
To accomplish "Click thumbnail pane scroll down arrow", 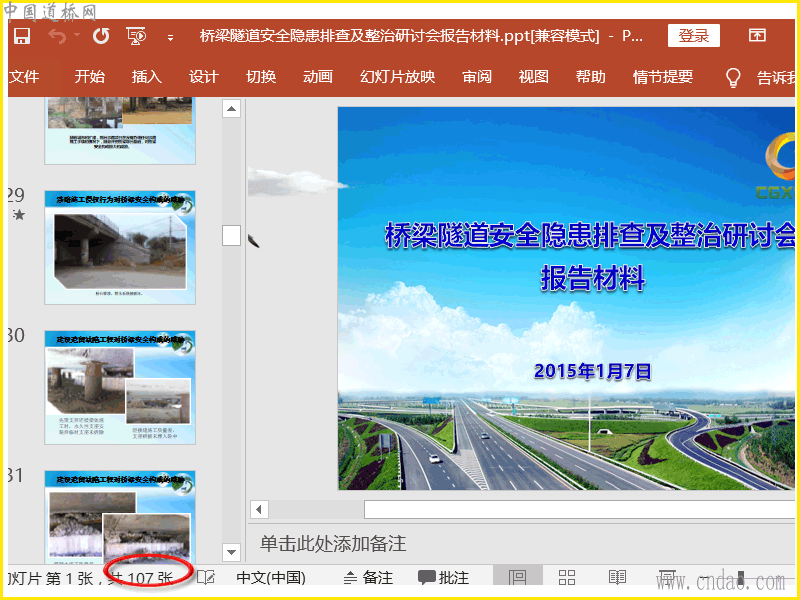I will pos(232,552).
